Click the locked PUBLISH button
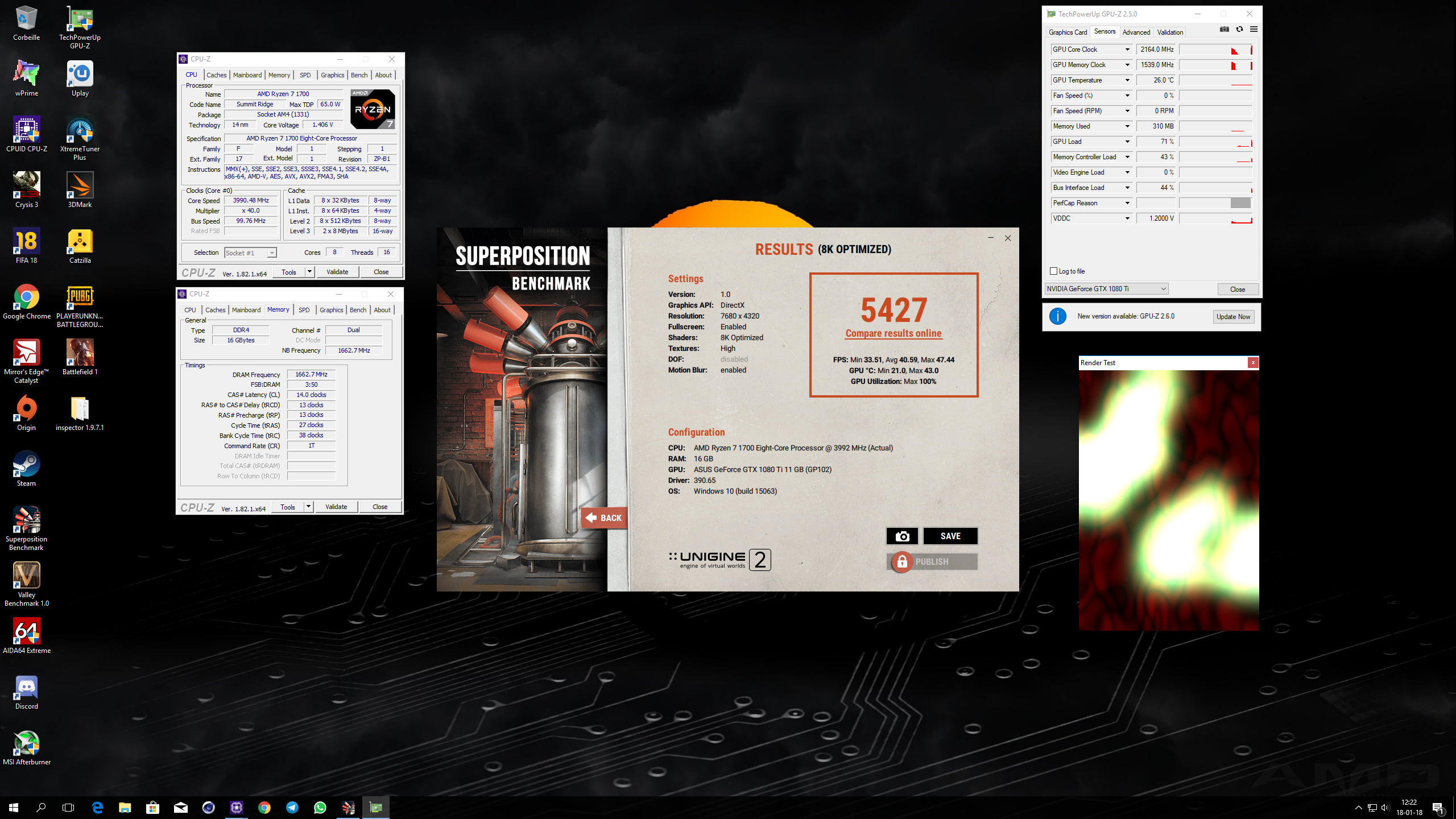This screenshot has height=819, width=1456. coord(932,561)
